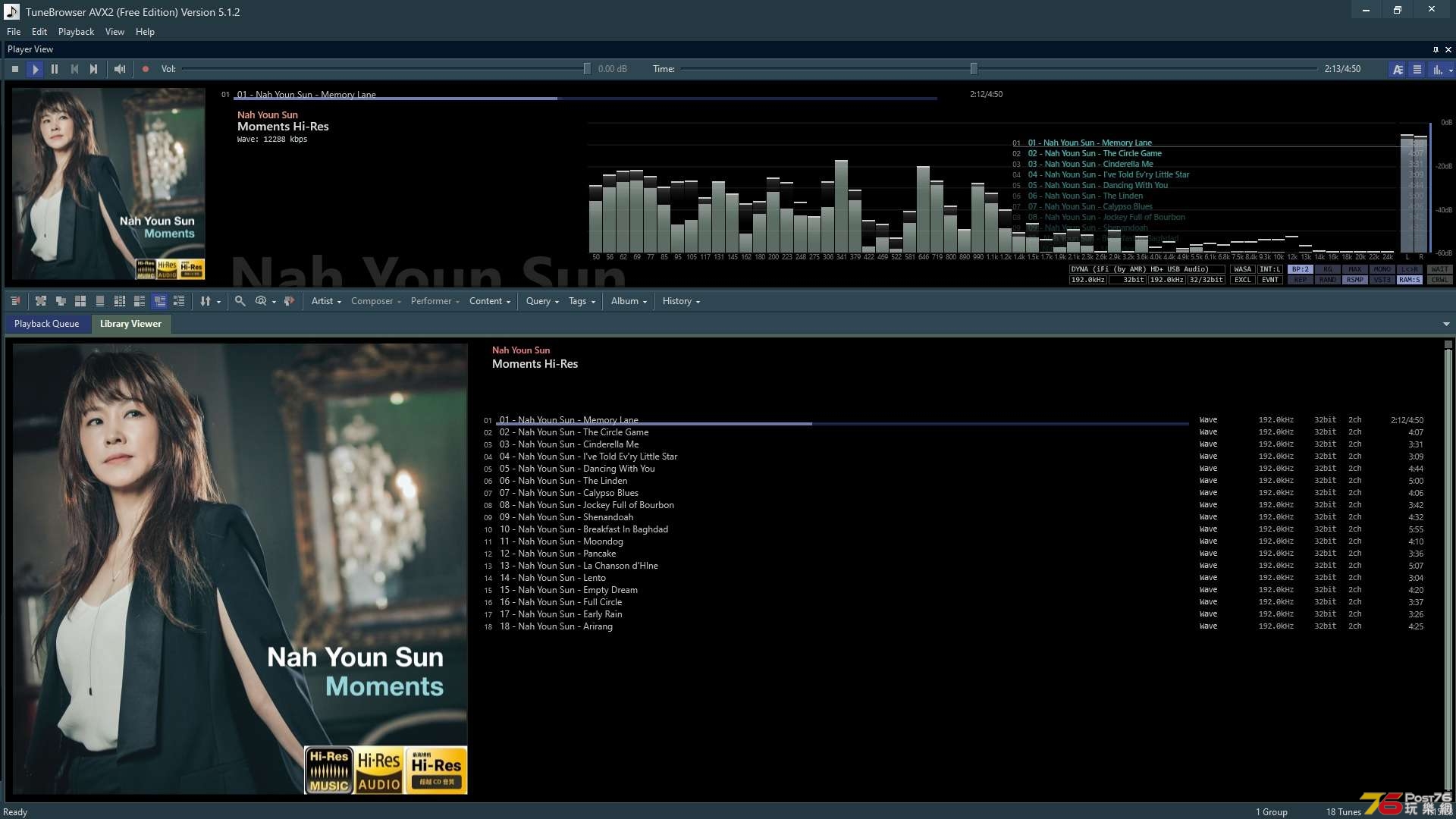
Task: Select the Library Viewer tab
Action: 130,323
